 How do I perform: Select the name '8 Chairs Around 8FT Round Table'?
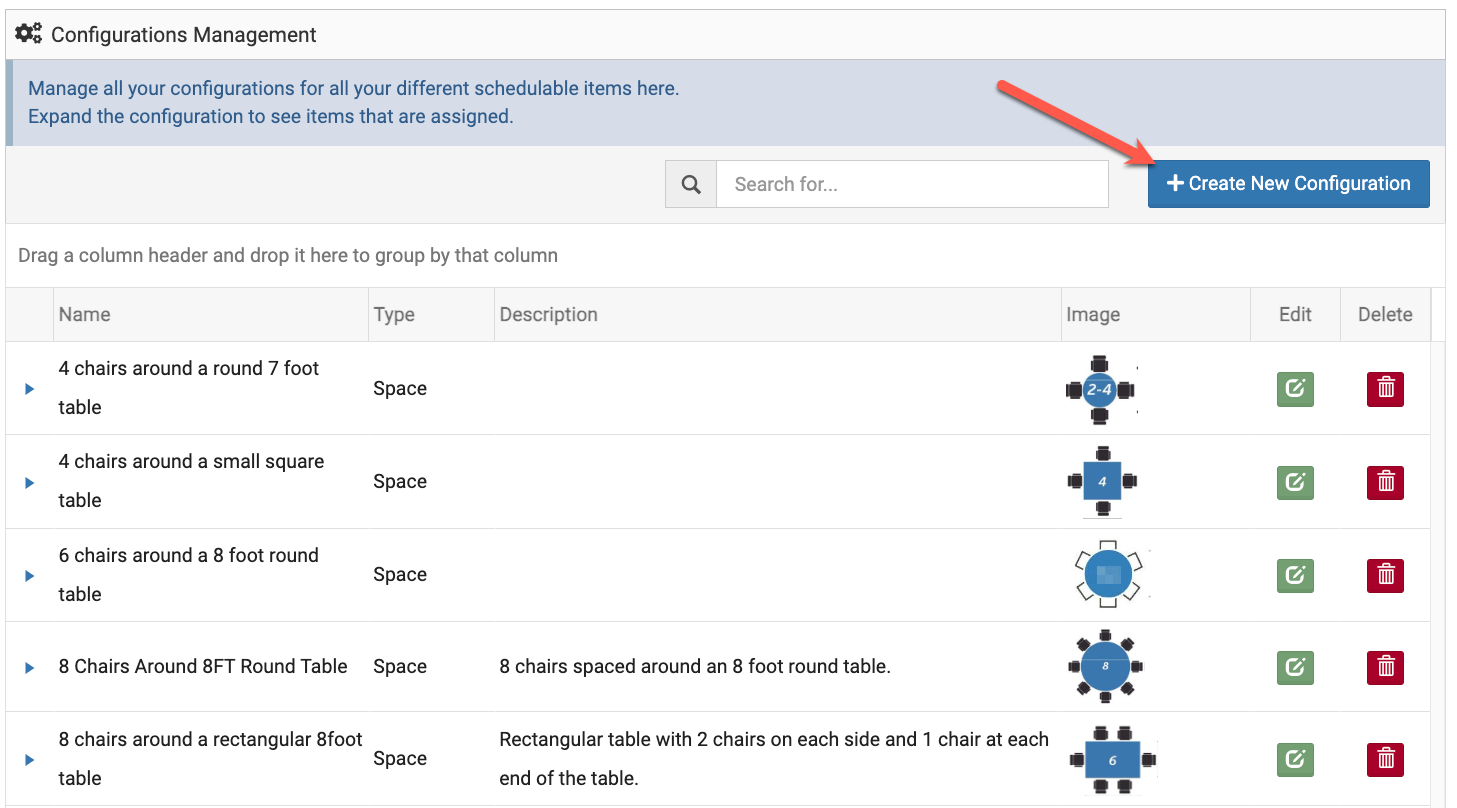203,666
